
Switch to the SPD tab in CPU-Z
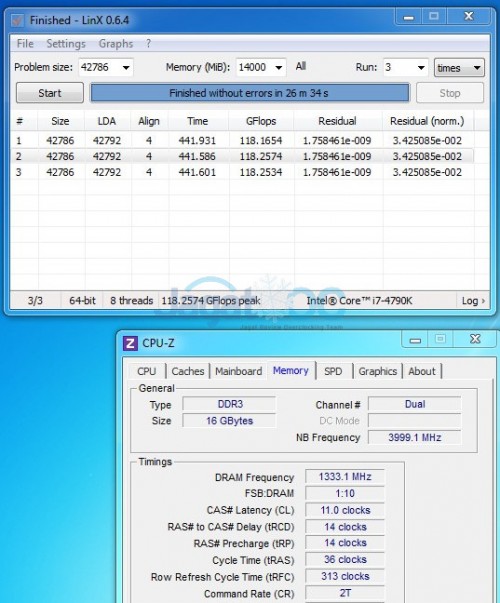(333, 371)
